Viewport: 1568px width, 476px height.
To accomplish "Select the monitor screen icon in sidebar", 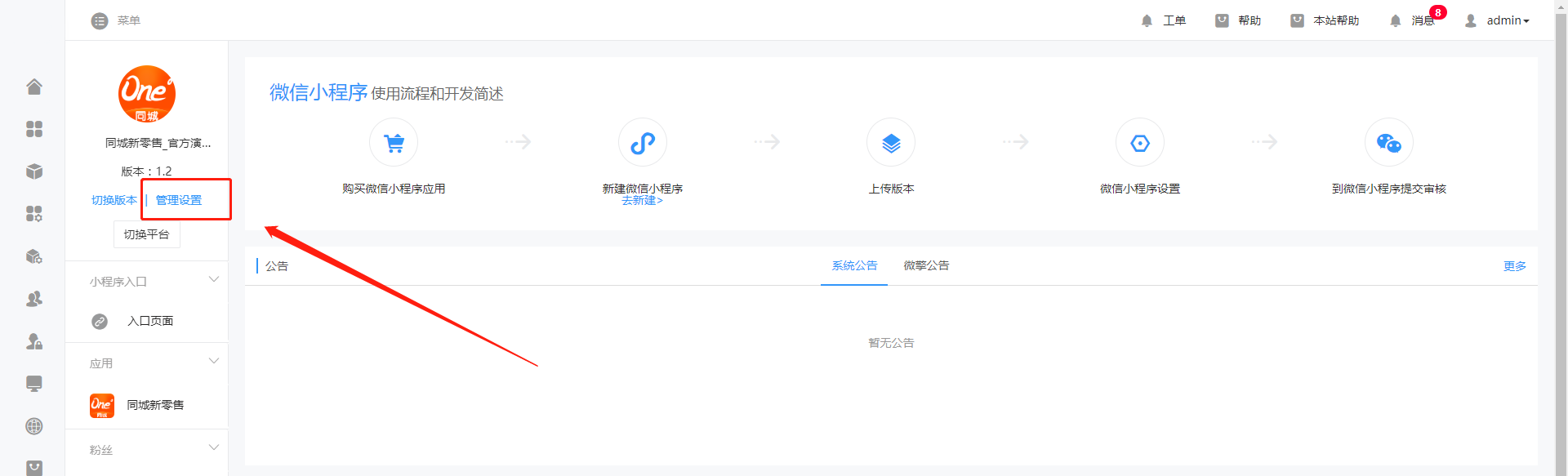I will click(34, 384).
